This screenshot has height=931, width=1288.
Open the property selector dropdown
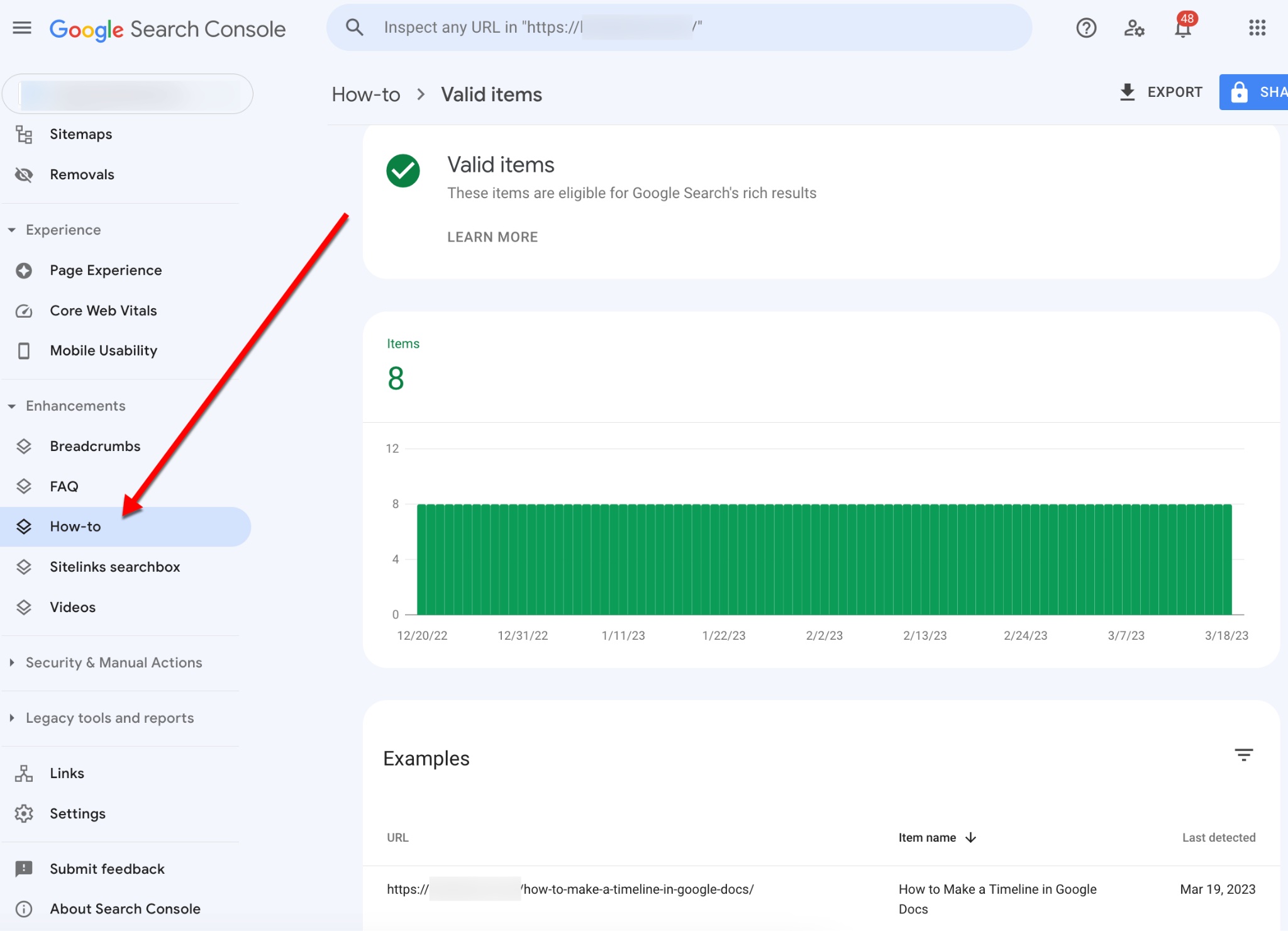click(128, 94)
